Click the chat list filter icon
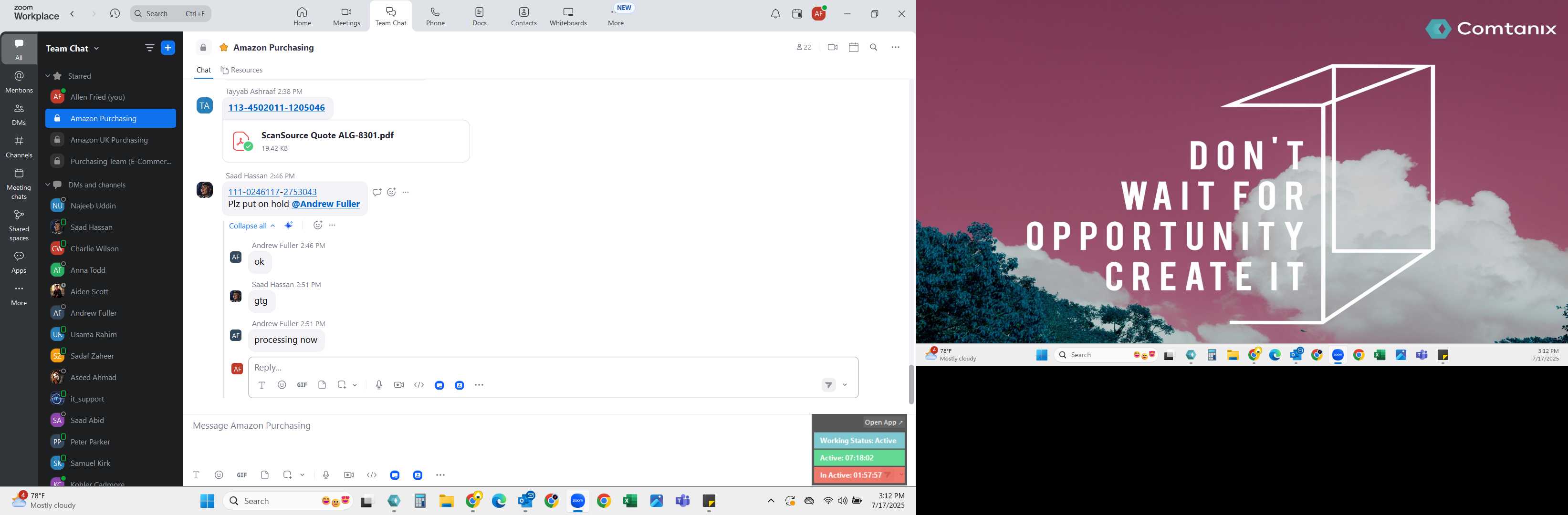 149,48
